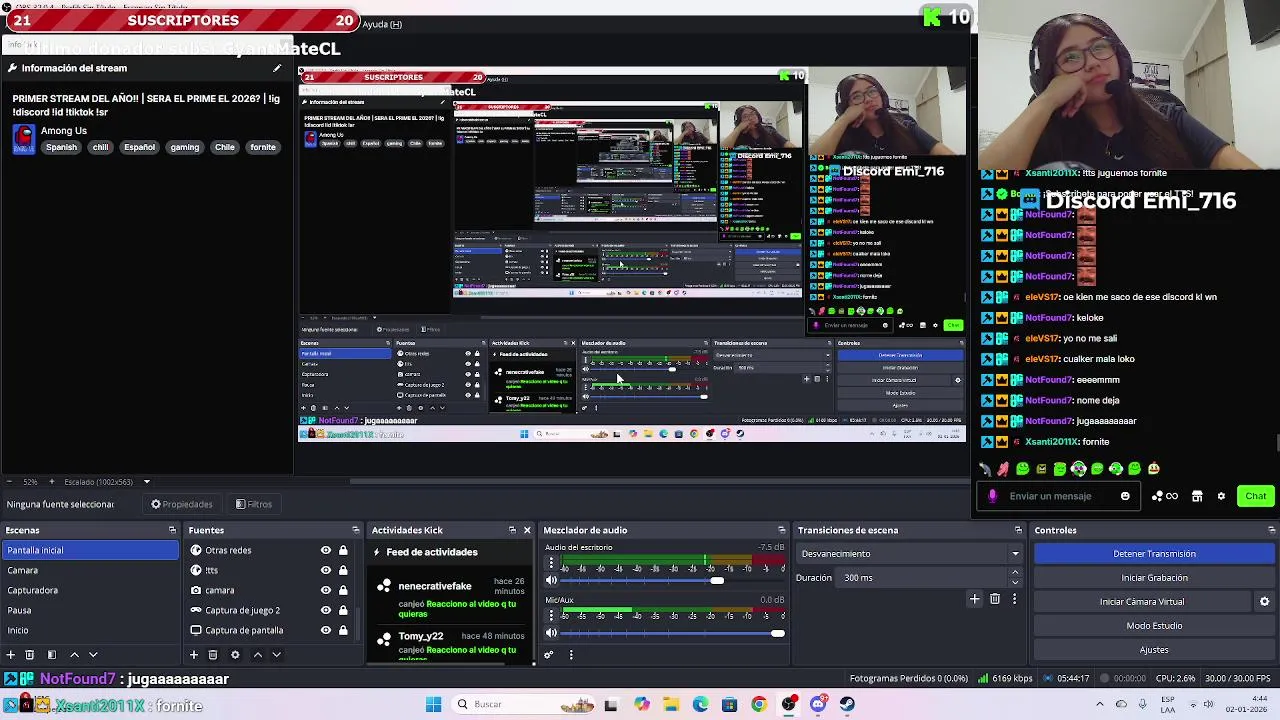Undock the Escenas panel

coord(172,530)
